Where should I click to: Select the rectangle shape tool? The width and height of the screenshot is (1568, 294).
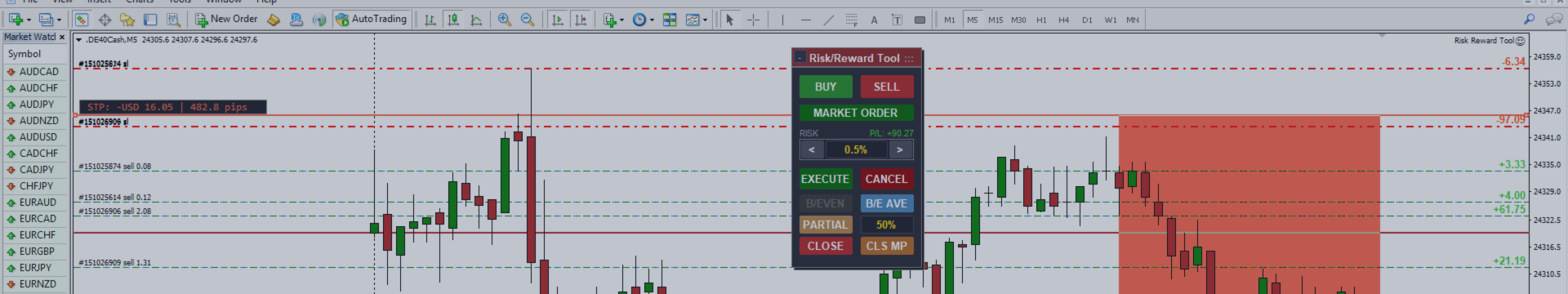pyautogui.click(x=920, y=20)
